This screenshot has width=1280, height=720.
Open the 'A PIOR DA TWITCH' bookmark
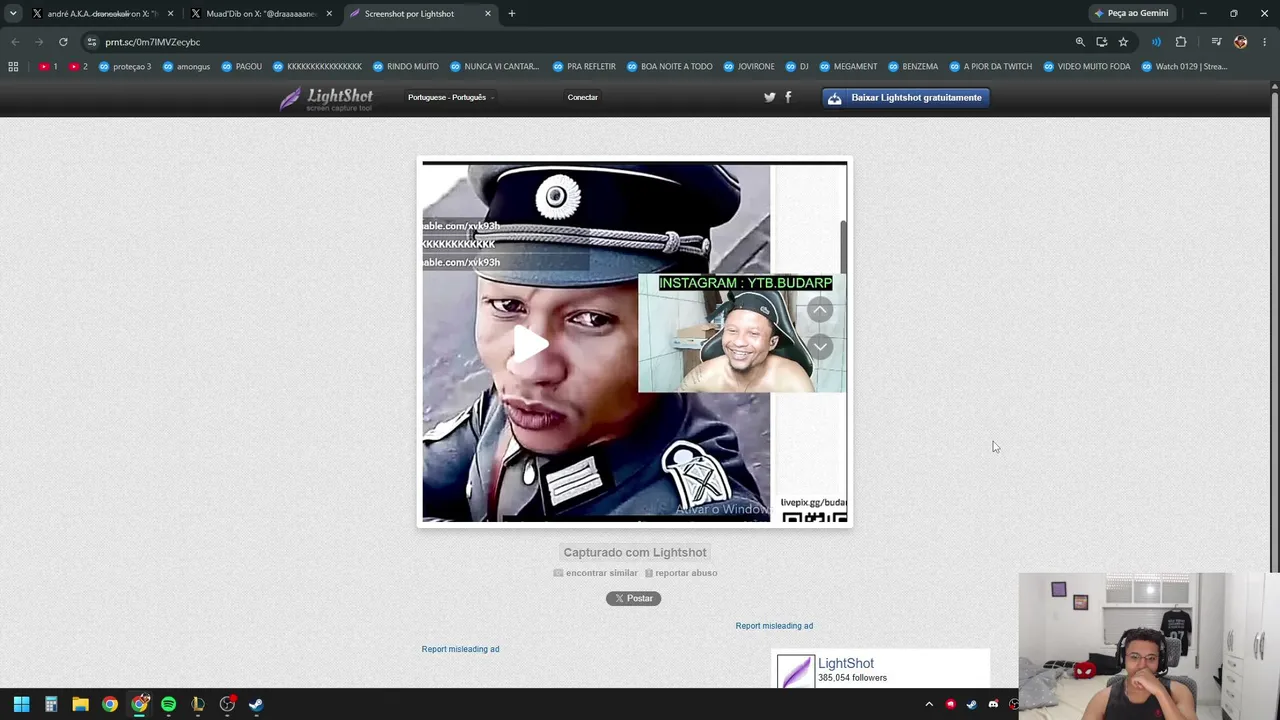click(991, 67)
